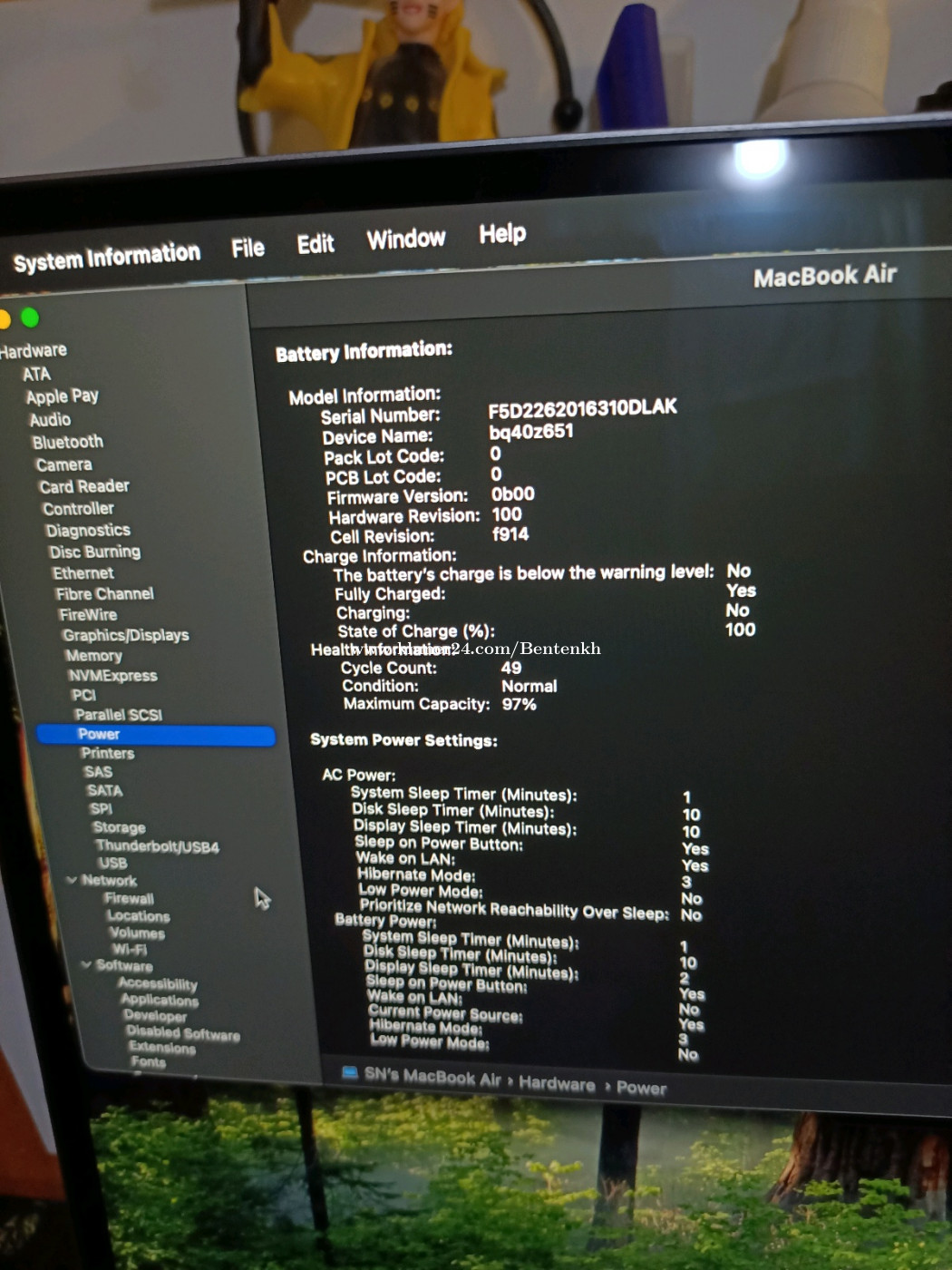Click the "System Power Settings:" heading
The image size is (952, 1270).
404,740
